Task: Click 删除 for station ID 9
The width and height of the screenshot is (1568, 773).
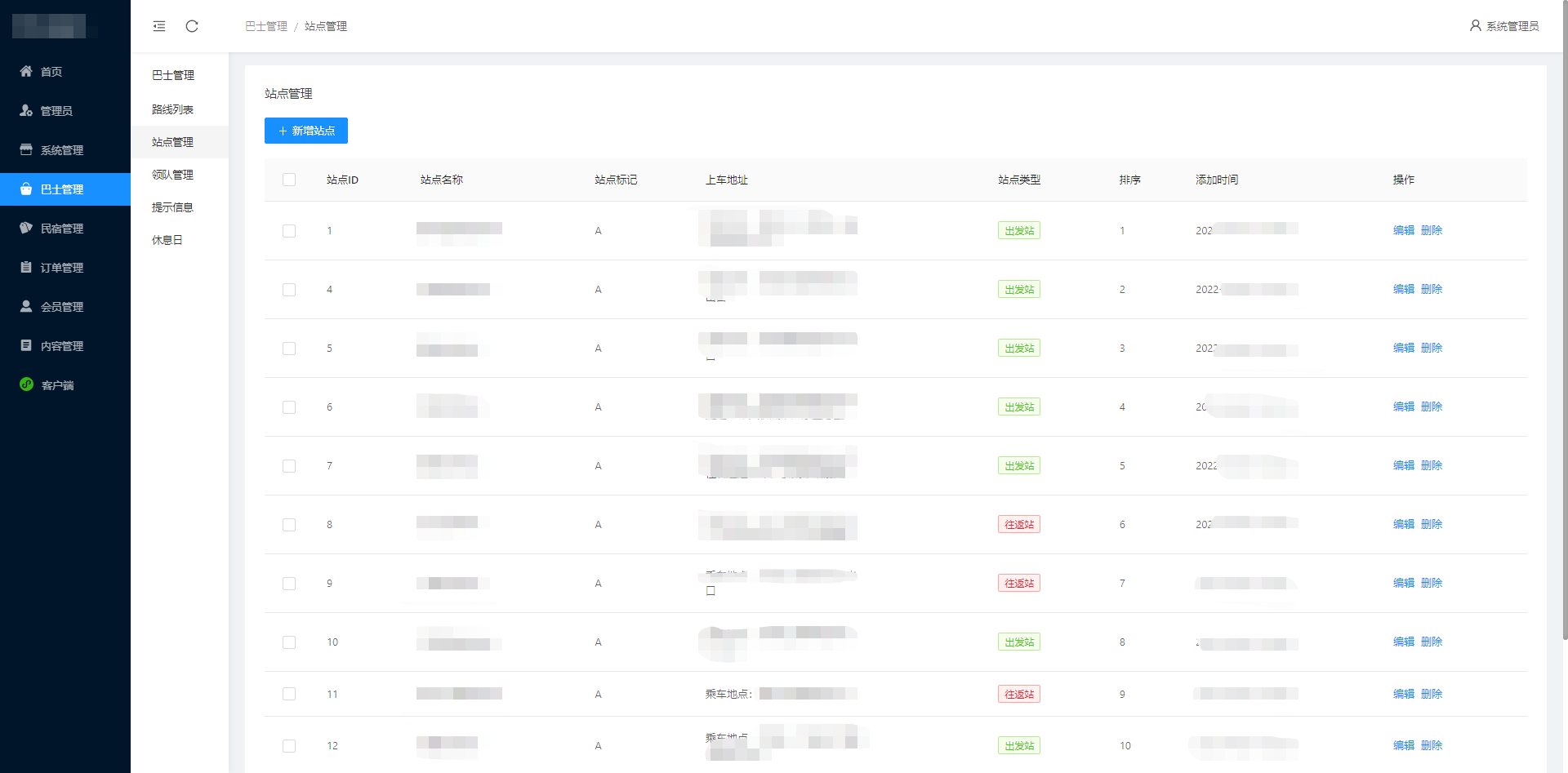Action: point(1432,583)
